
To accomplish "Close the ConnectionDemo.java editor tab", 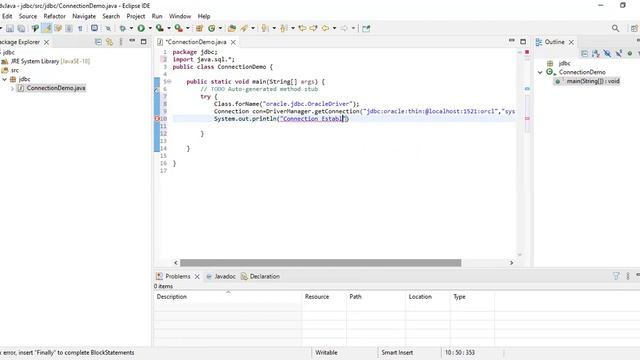I will (x=233, y=42).
